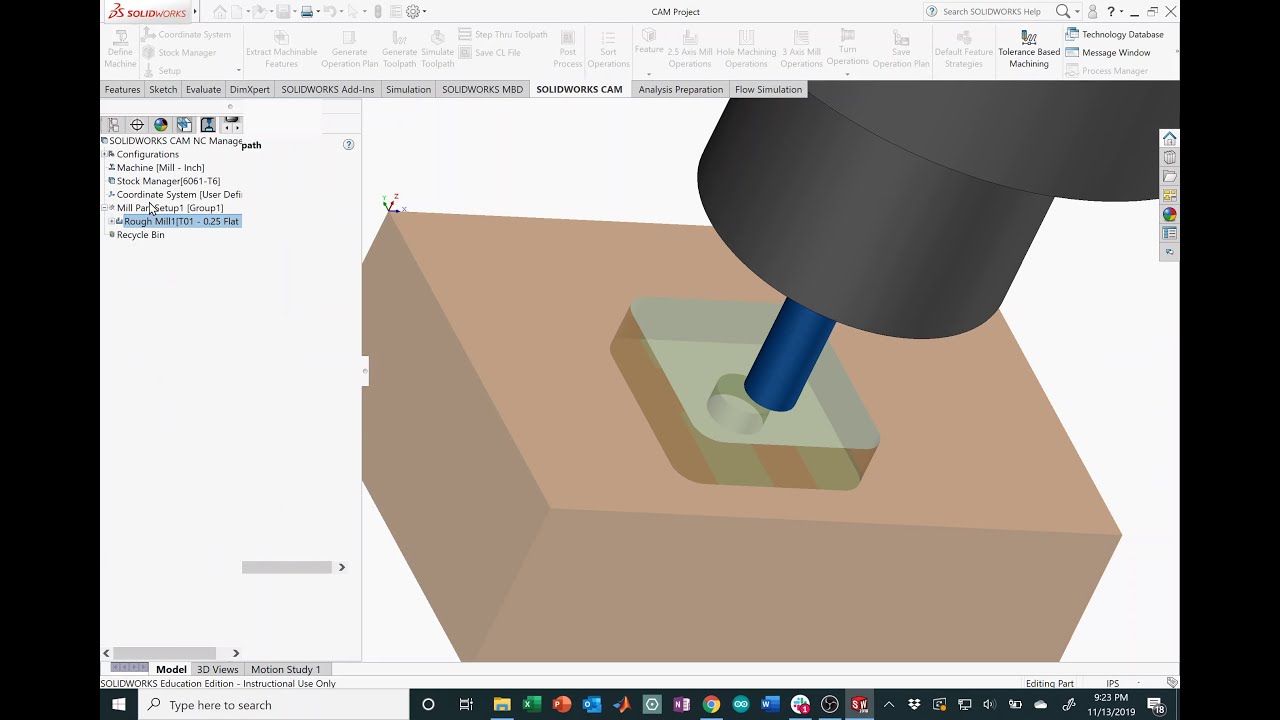Switch to the Sketch tab

pos(163,89)
